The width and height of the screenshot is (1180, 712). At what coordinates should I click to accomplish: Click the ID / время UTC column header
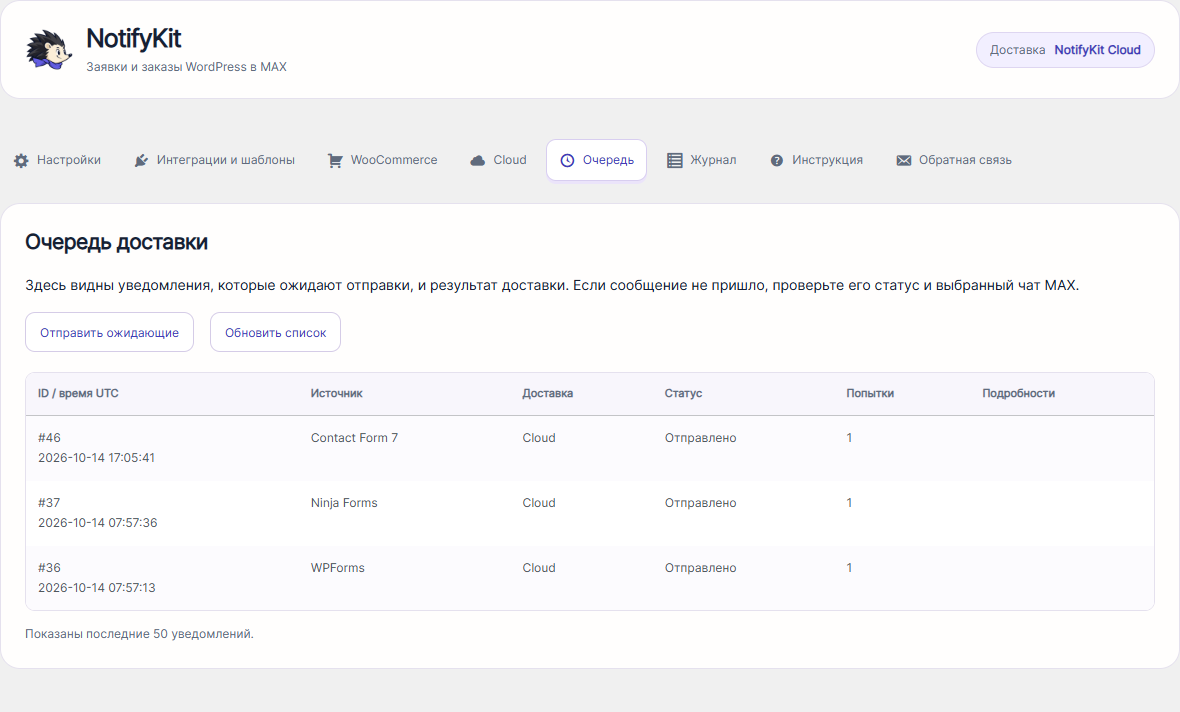(78, 393)
